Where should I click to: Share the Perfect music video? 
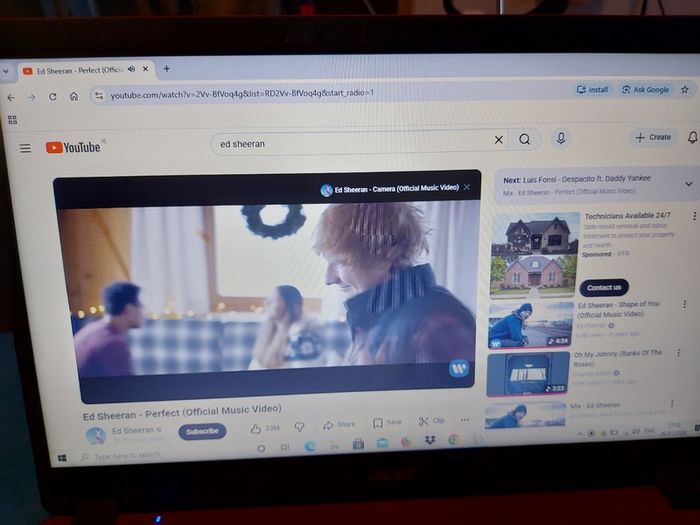339,425
